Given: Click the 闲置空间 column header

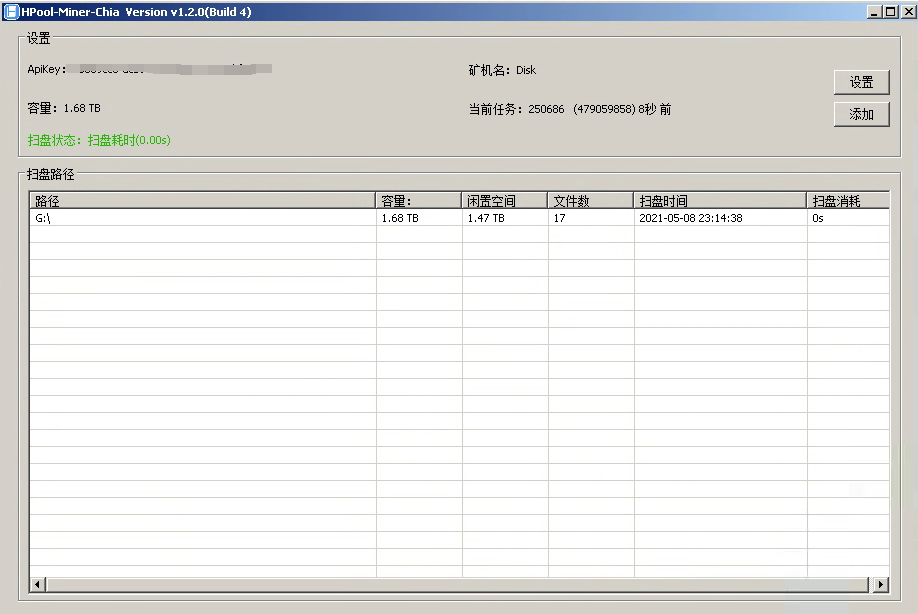Looking at the screenshot, I should click(x=504, y=201).
